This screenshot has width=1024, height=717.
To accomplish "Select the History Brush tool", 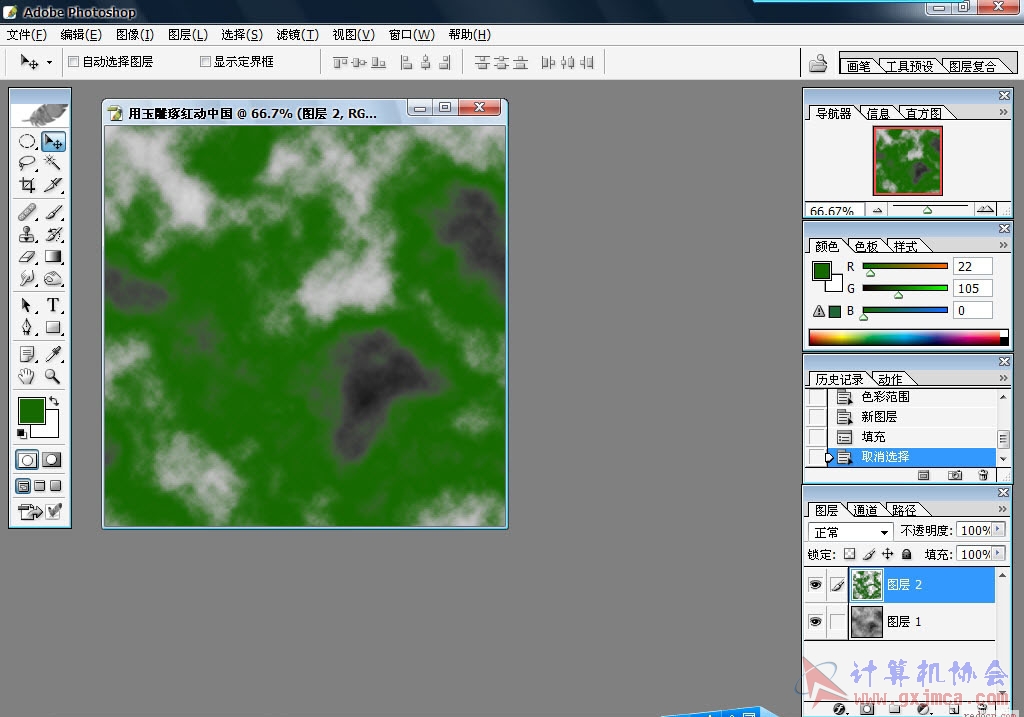I will click(x=53, y=234).
